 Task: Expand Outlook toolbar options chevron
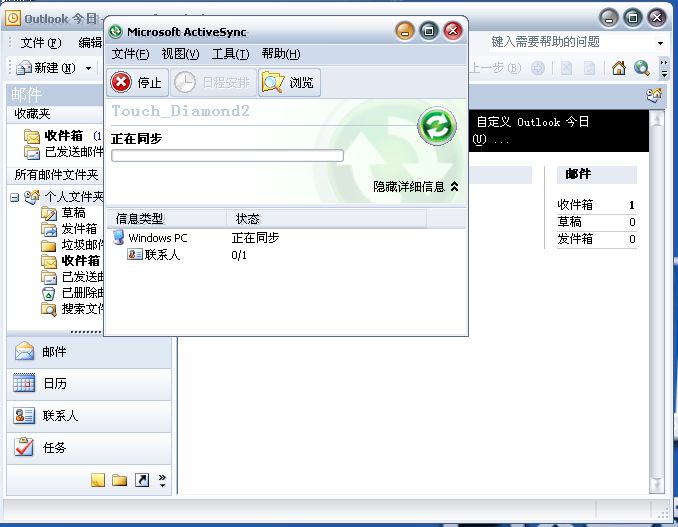[665, 69]
